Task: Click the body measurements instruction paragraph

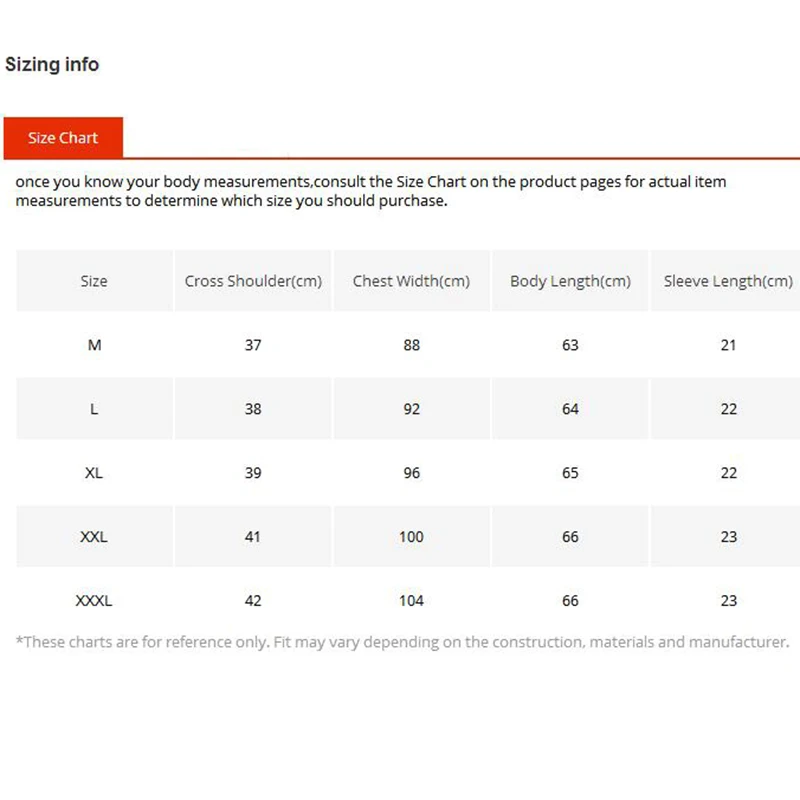Action: click(370, 191)
